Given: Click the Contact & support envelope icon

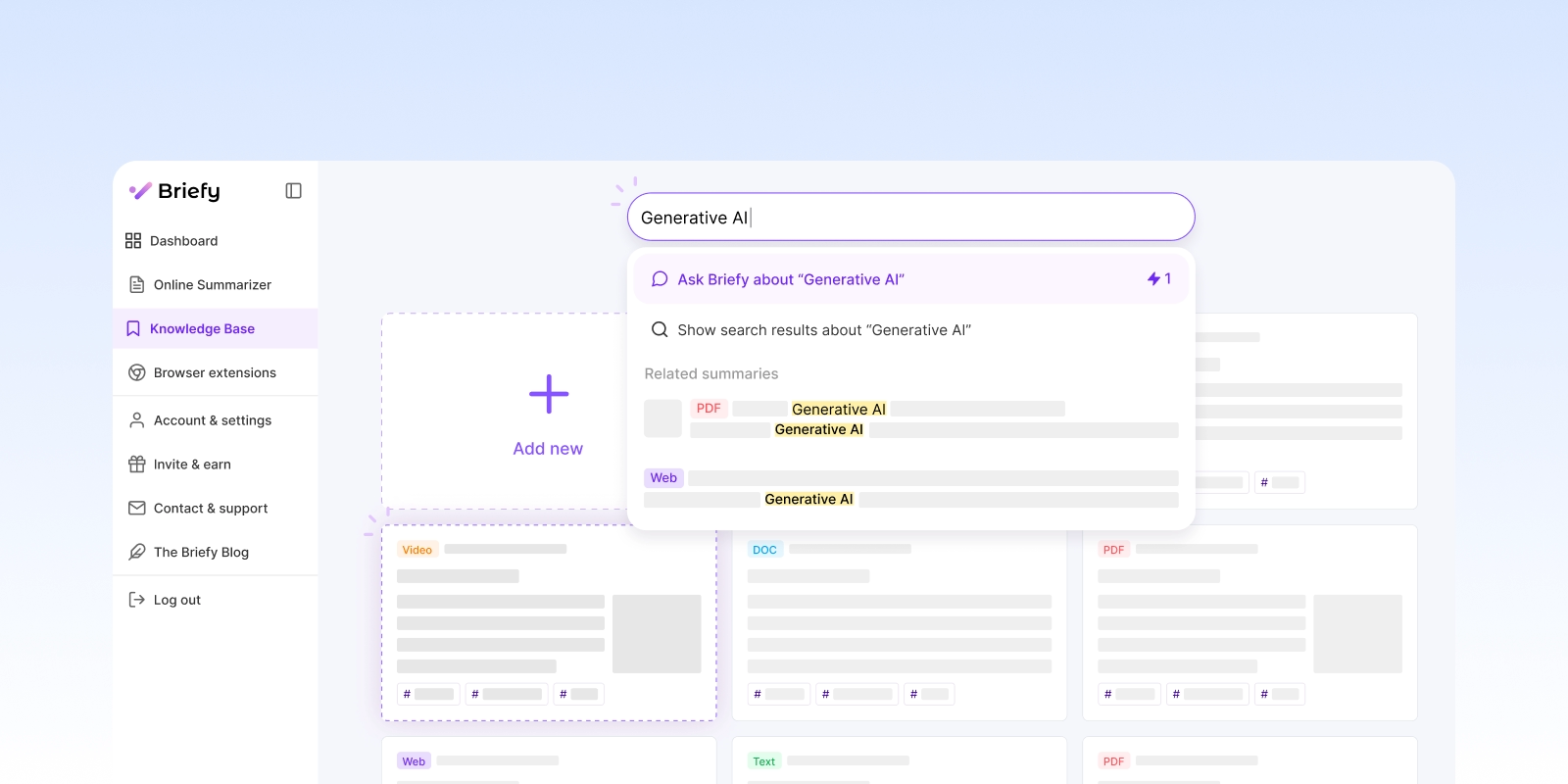Looking at the screenshot, I should pos(137,508).
